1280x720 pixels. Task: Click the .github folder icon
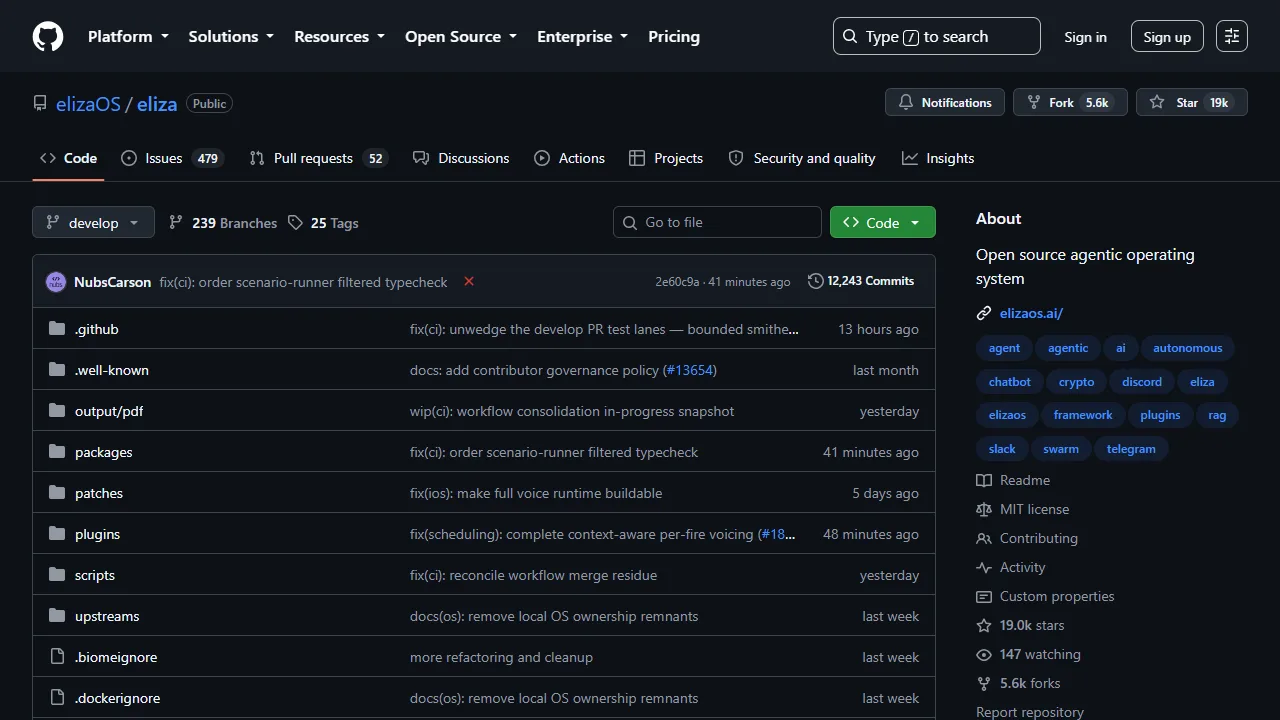57,328
